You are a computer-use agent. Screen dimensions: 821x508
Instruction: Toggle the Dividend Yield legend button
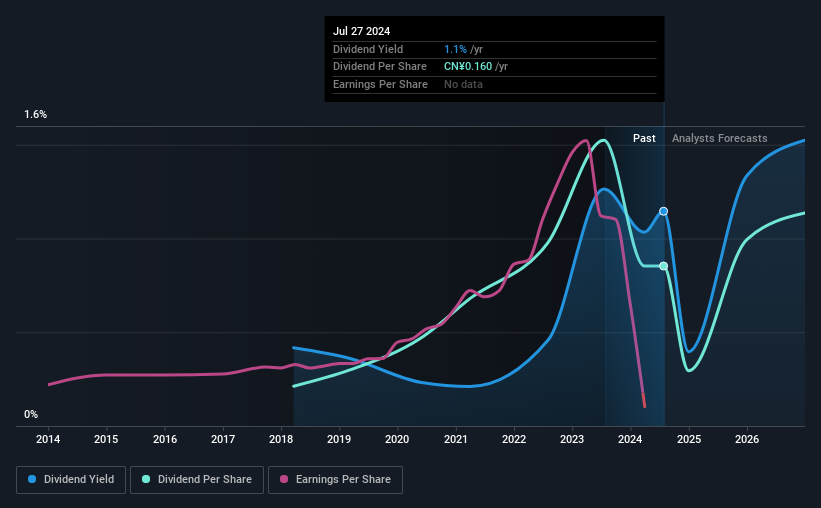pyautogui.click(x=70, y=480)
